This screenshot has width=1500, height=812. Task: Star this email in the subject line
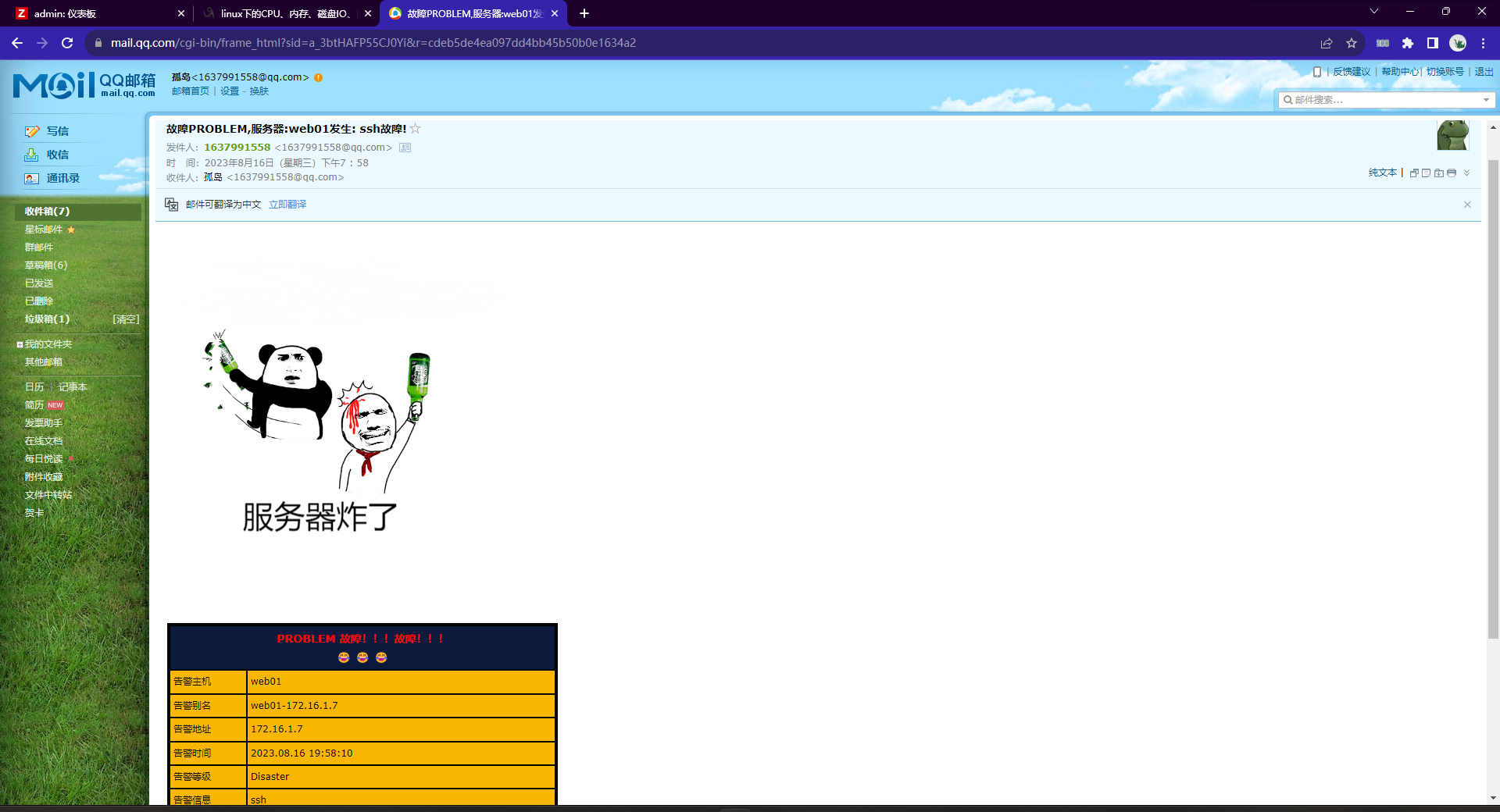pyautogui.click(x=416, y=129)
